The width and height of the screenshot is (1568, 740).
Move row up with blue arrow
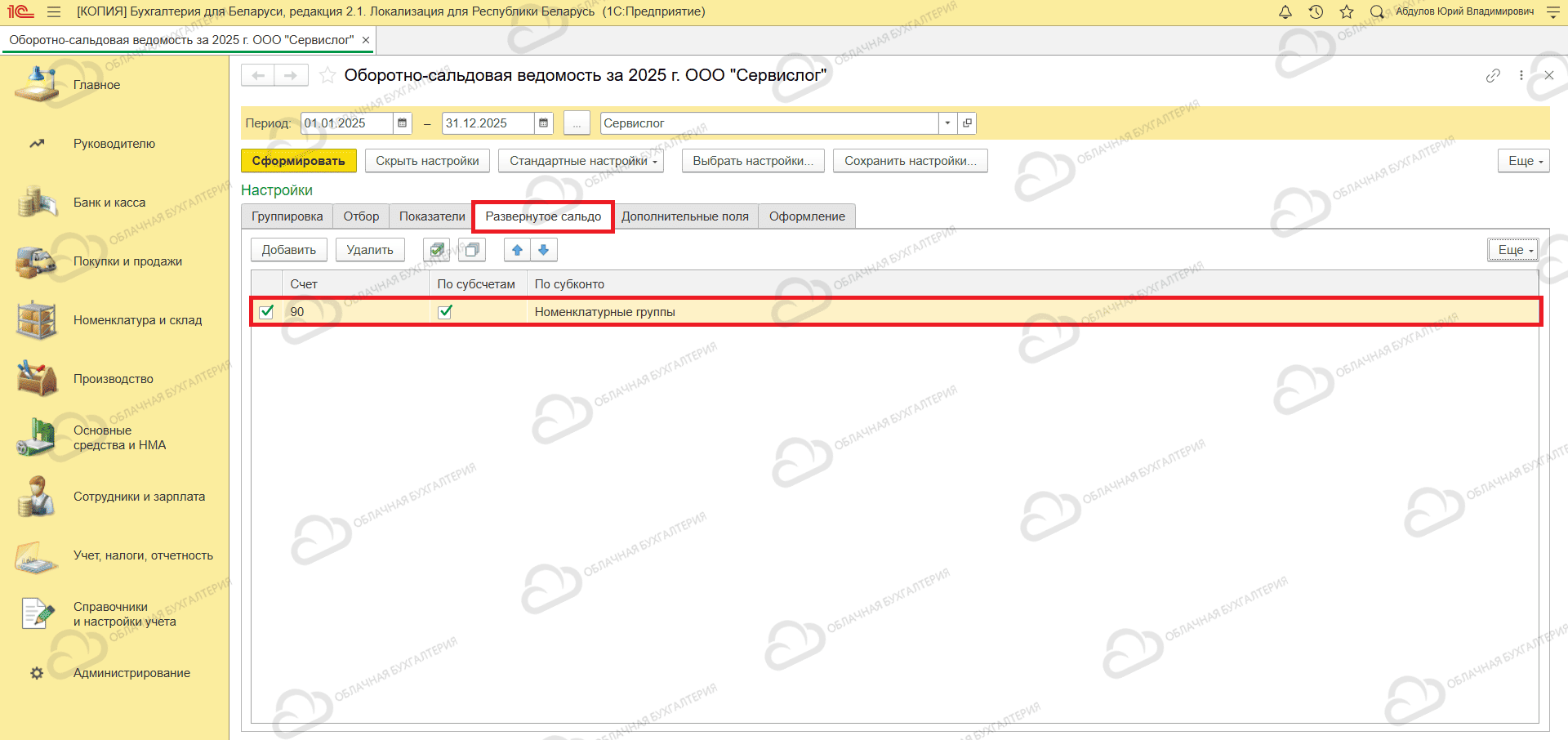coord(517,250)
